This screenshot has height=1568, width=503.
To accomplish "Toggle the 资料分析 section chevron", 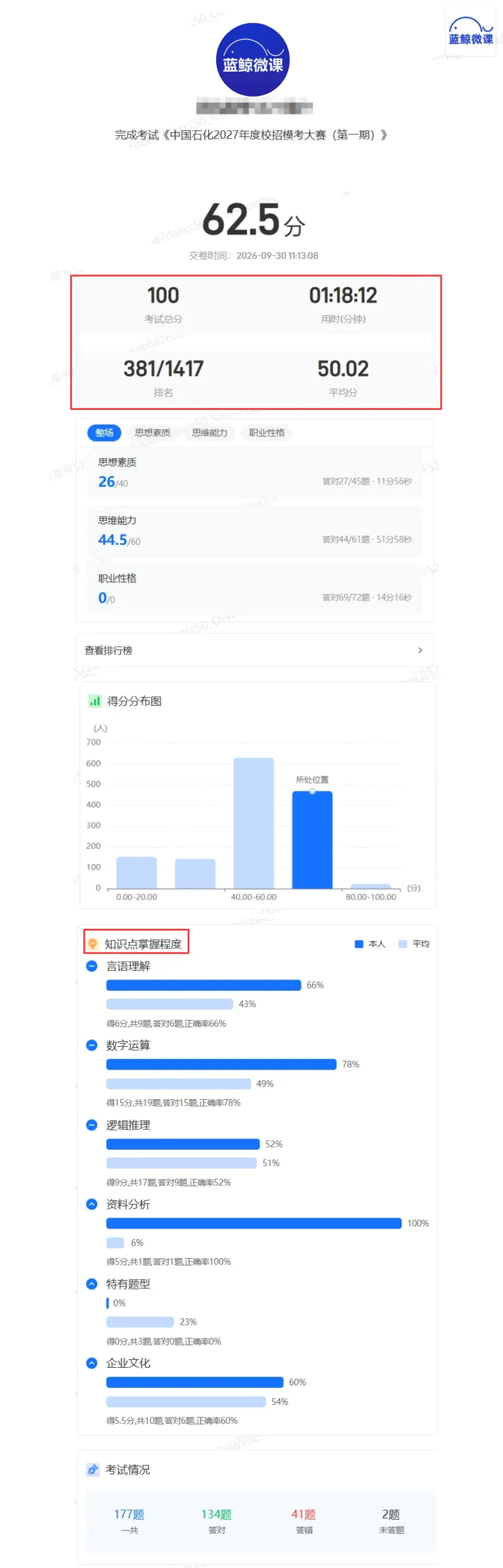I will 91,1204.
